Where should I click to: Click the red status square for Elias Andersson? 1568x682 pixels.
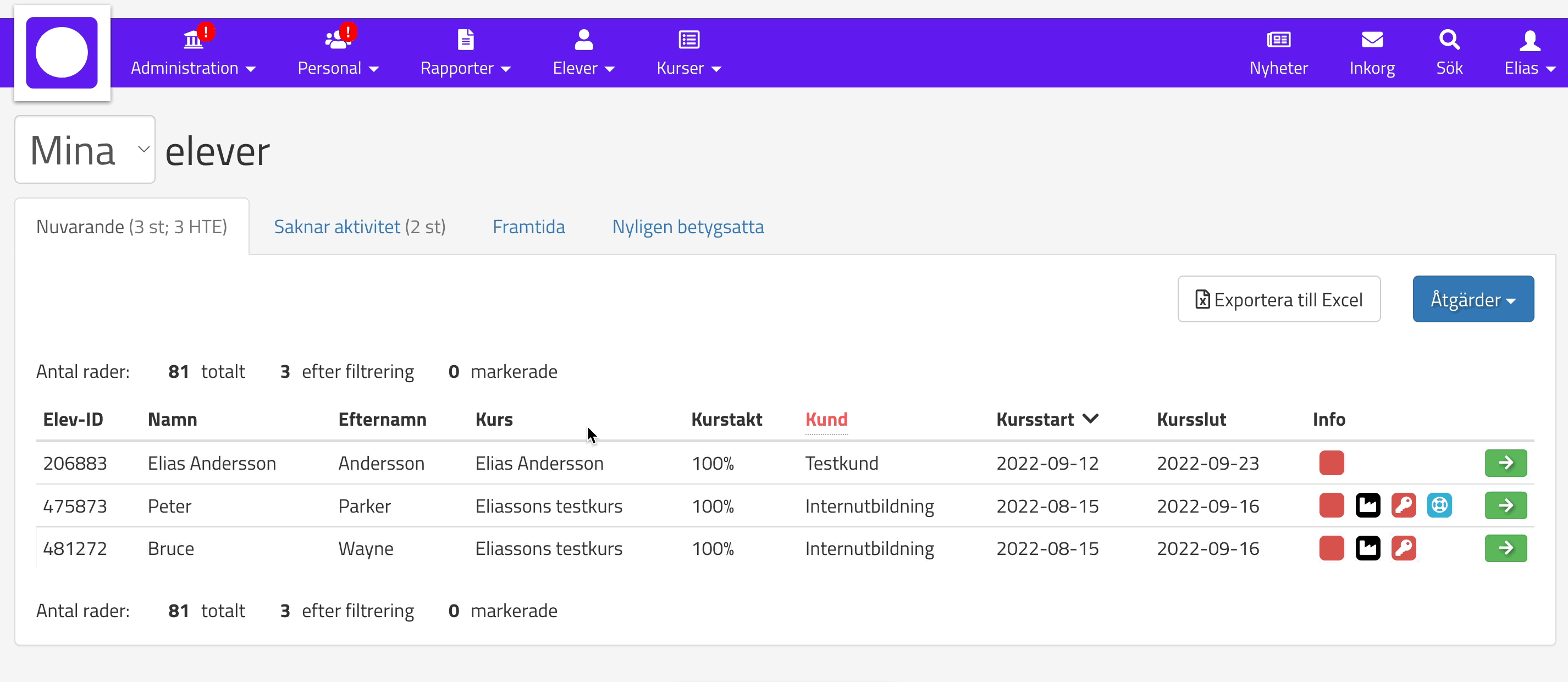point(1331,463)
